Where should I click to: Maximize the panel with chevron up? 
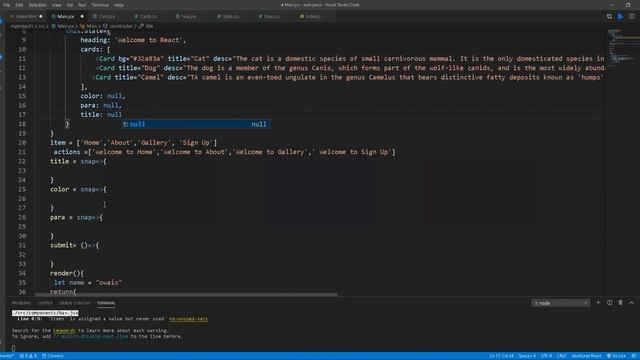tap(631, 303)
